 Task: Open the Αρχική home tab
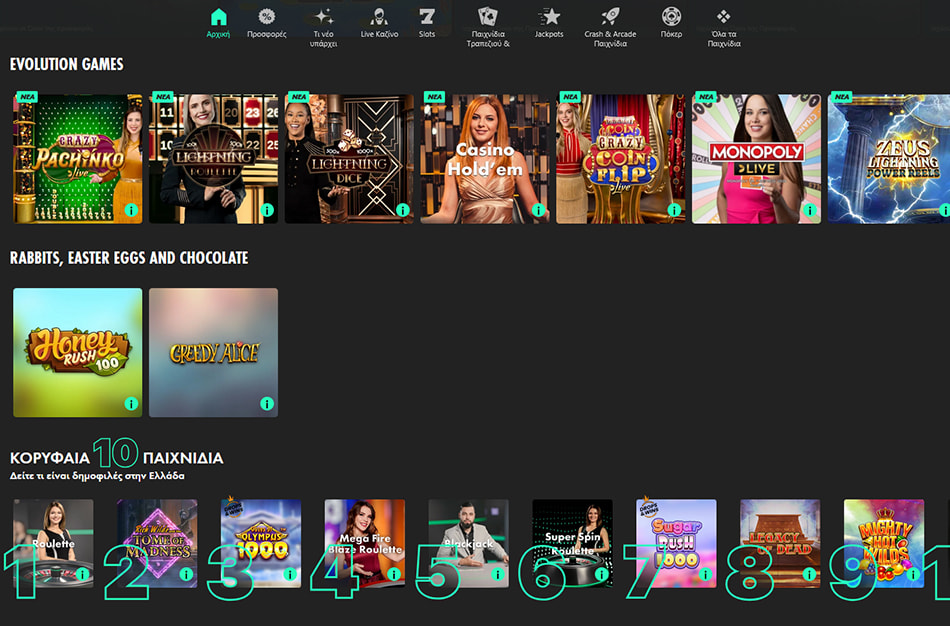pos(218,24)
